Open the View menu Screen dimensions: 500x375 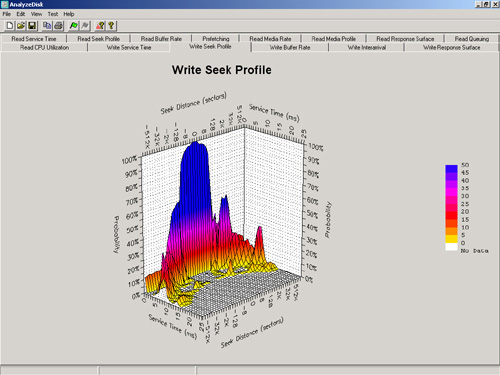pos(36,14)
